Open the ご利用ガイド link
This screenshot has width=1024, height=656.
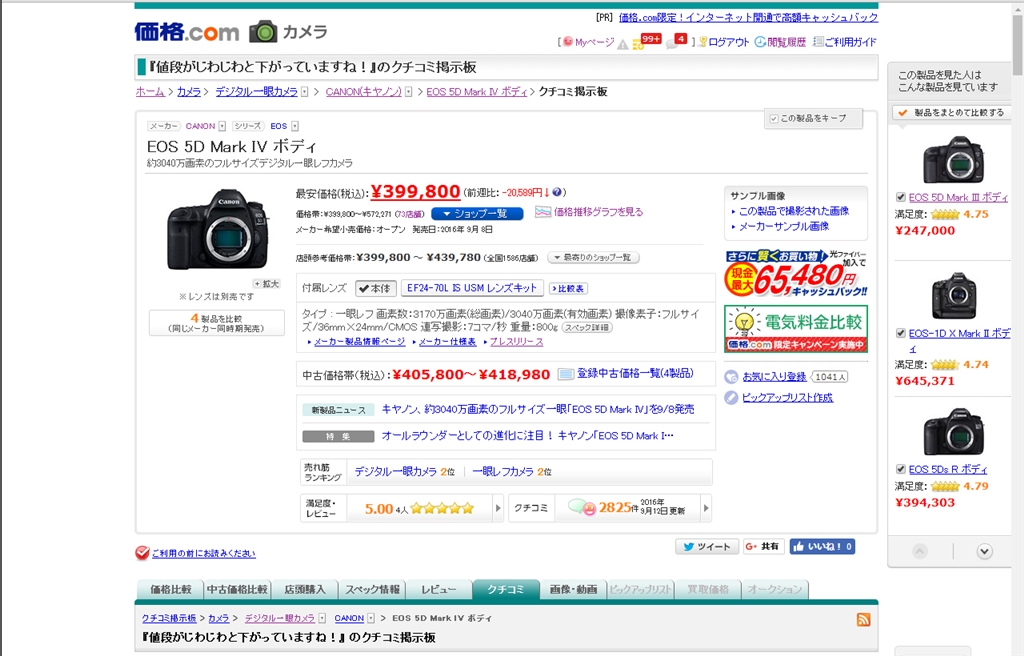pos(844,42)
